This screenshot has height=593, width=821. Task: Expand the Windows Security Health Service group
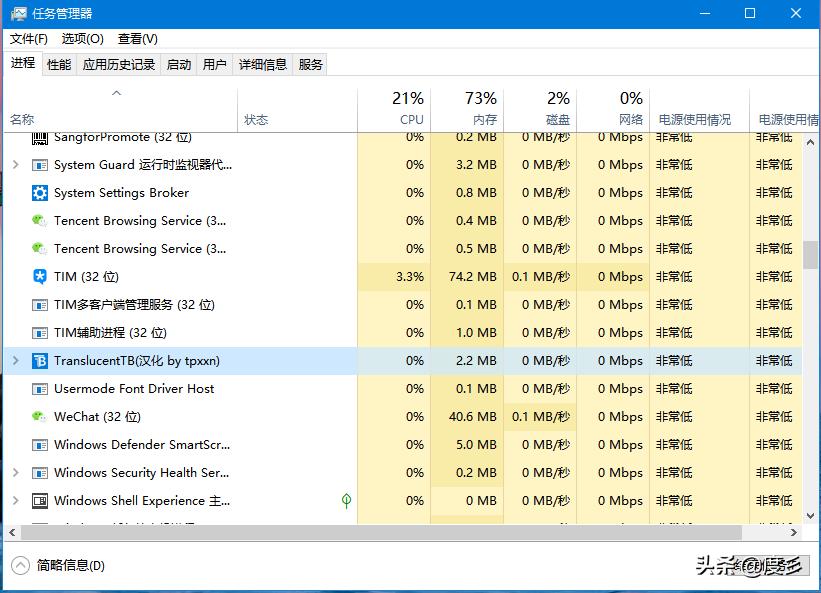[16, 473]
